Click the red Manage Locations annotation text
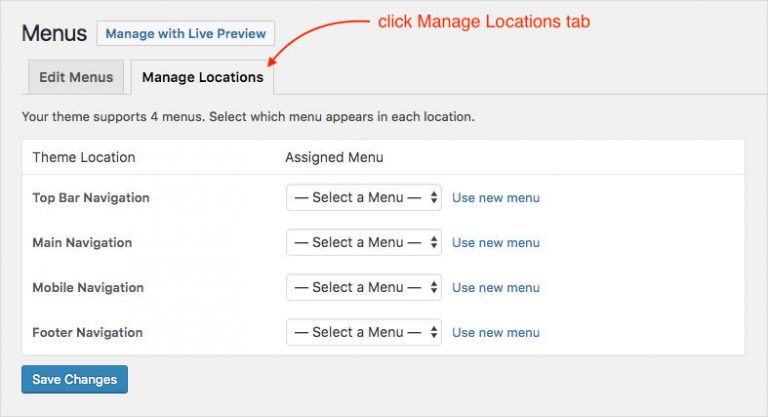The width and height of the screenshot is (768, 417). [484, 22]
